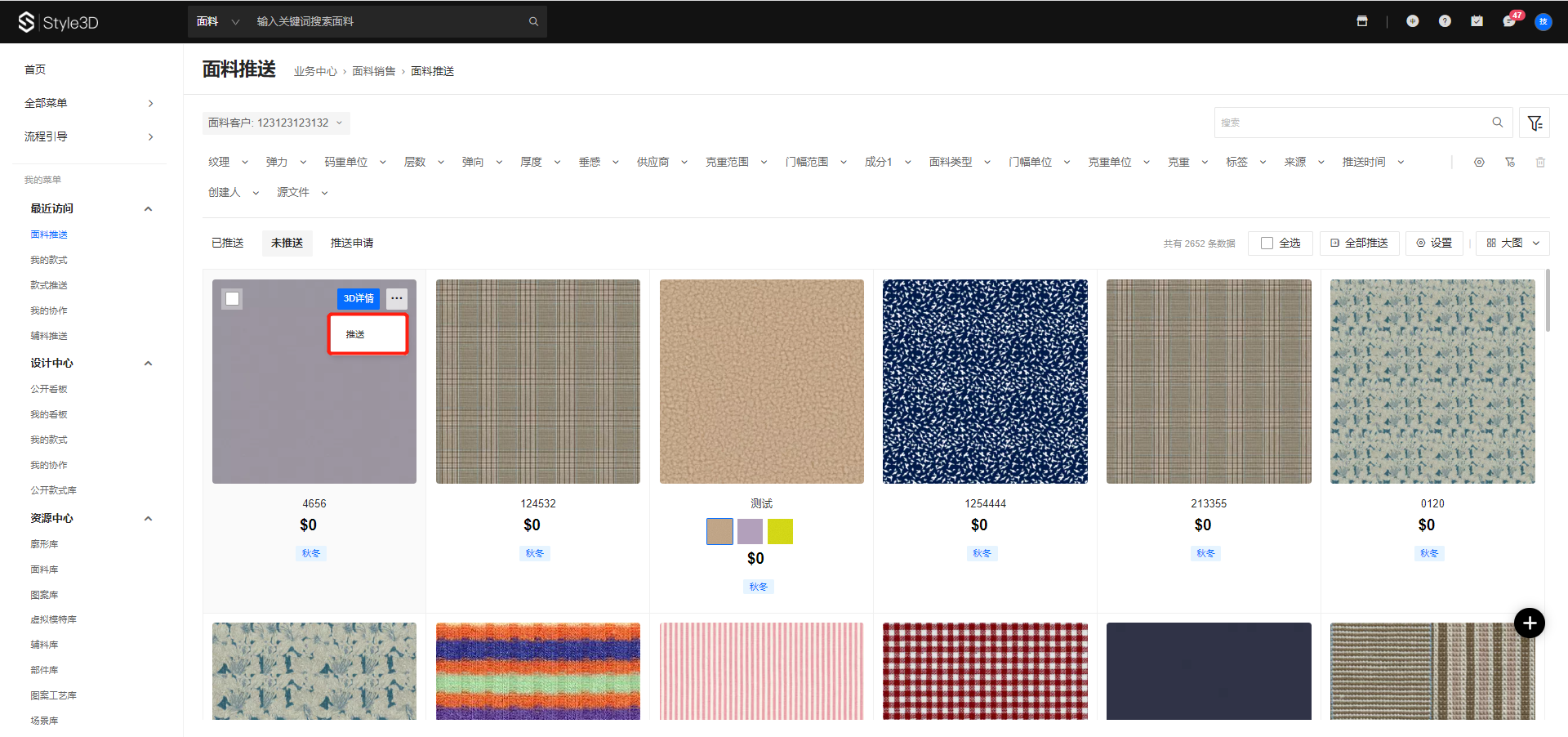The image size is (1568, 737).
Task: Open the fabric 0120 thumbnail
Action: click(x=1432, y=382)
